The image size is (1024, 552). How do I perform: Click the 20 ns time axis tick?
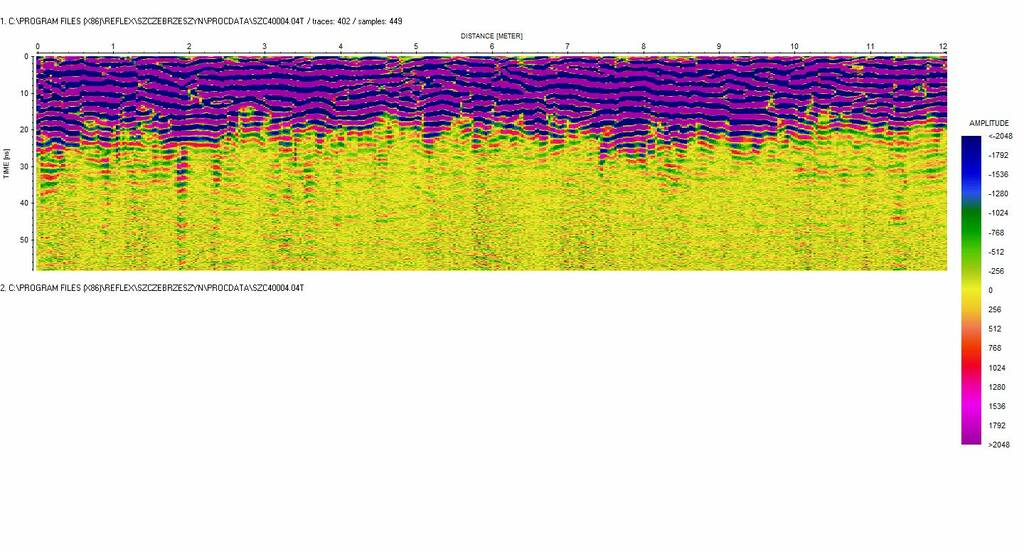tap(25, 130)
